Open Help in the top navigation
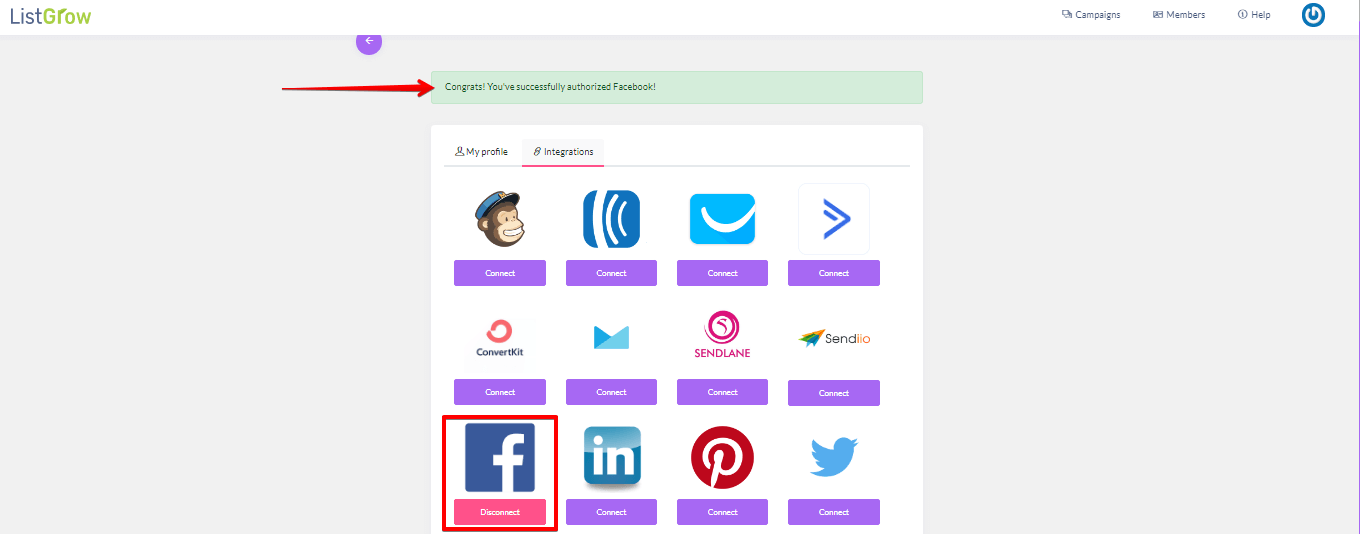1360x535 pixels. (x=1254, y=15)
